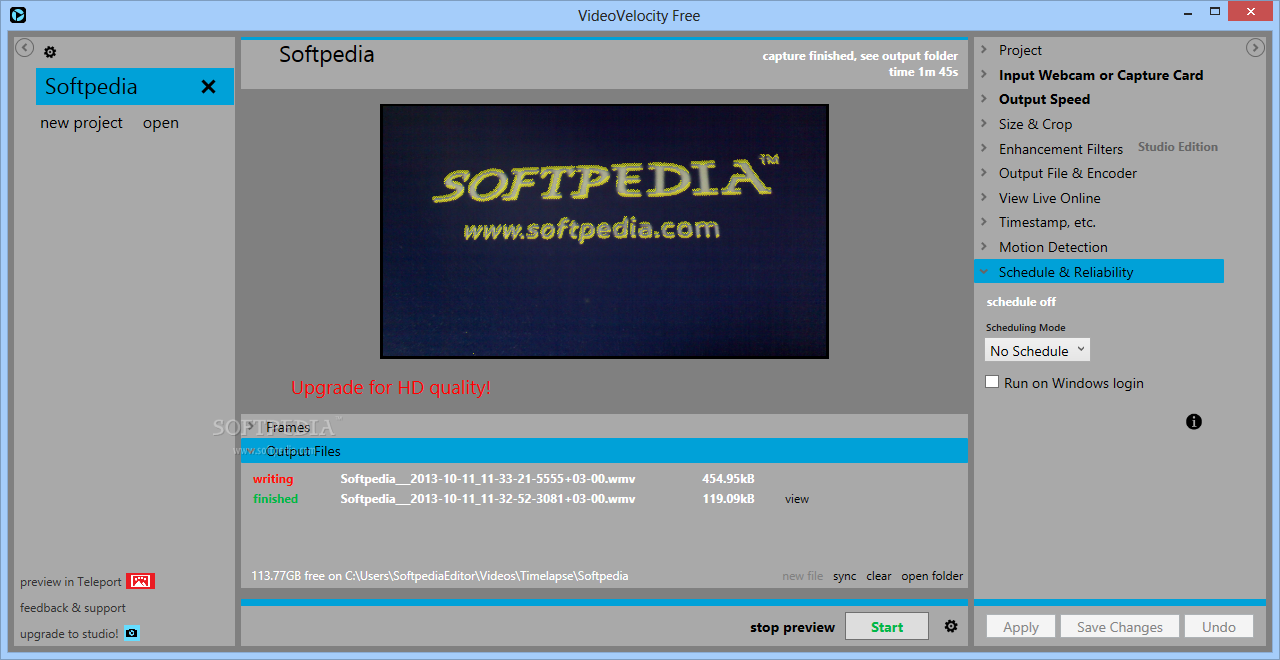Image resolution: width=1280 pixels, height=660 pixels.
Task: Expand the Size & Crop section
Action: [1035, 124]
